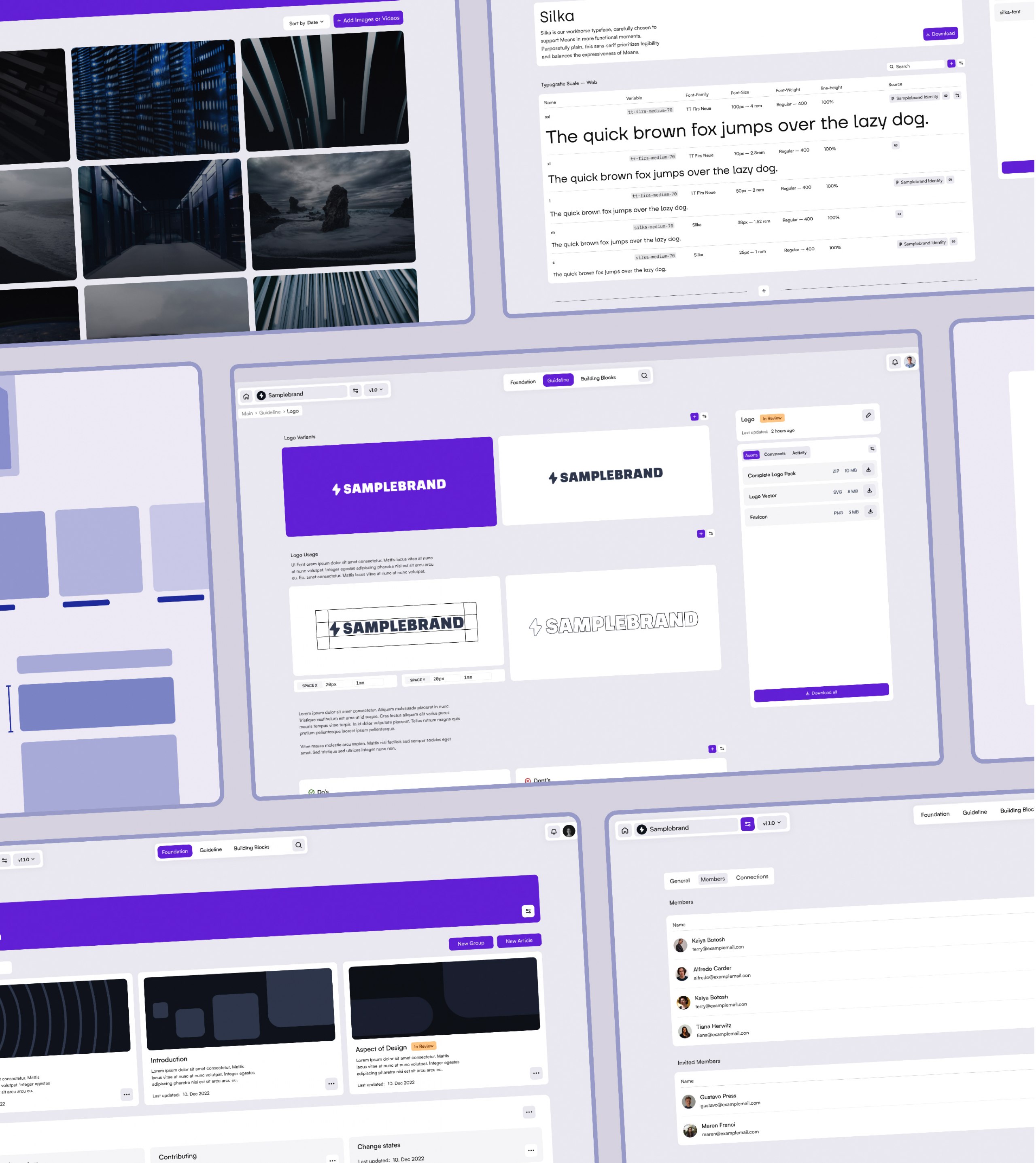Switch to Foundation tab in Logo guideline window

coord(523,382)
